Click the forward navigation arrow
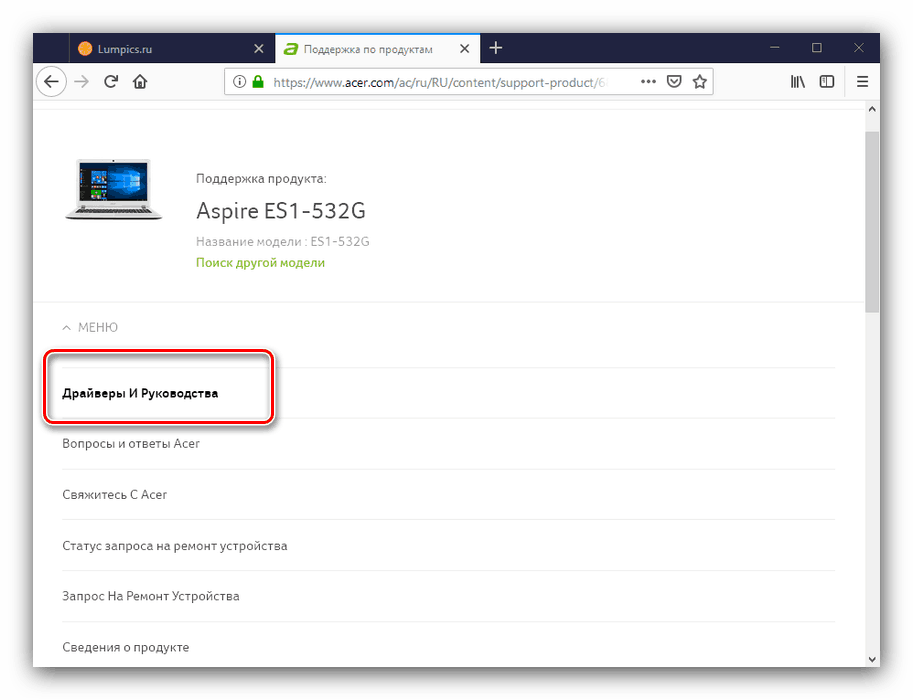Viewport: 913px width, 700px height. pos(82,82)
